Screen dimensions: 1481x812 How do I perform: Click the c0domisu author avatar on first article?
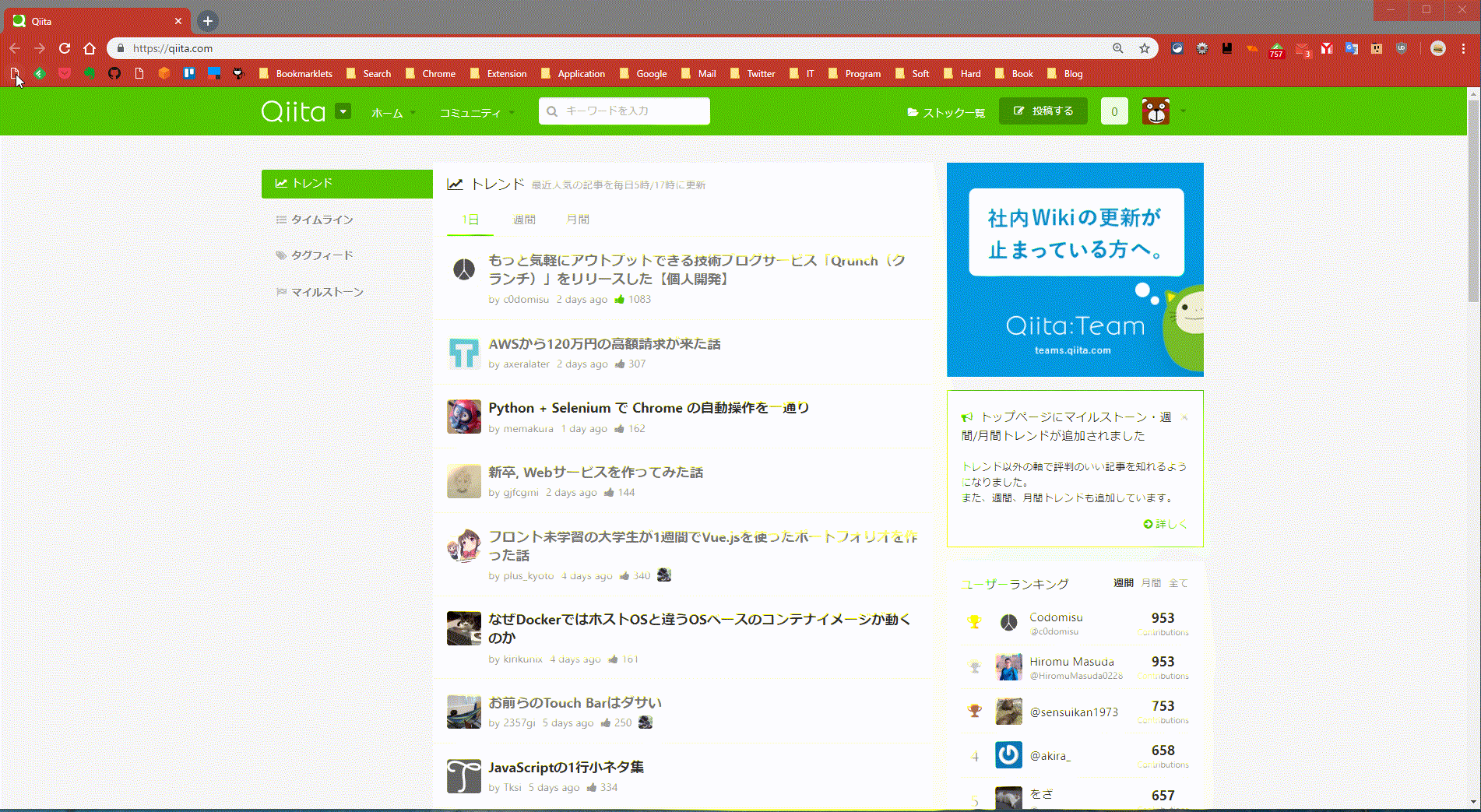[x=464, y=270]
